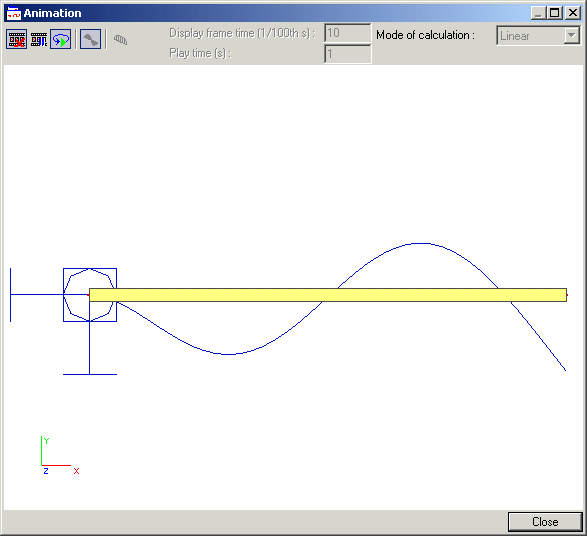Image resolution: width=587 pixels, height=536 pixels.
Task: Click the Close button at the bottom
Action: (545, 522)
